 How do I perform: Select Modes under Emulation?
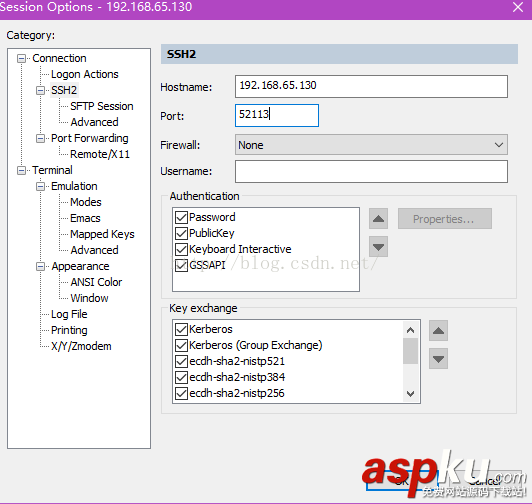pyautogui.click(x=86, y=202)
